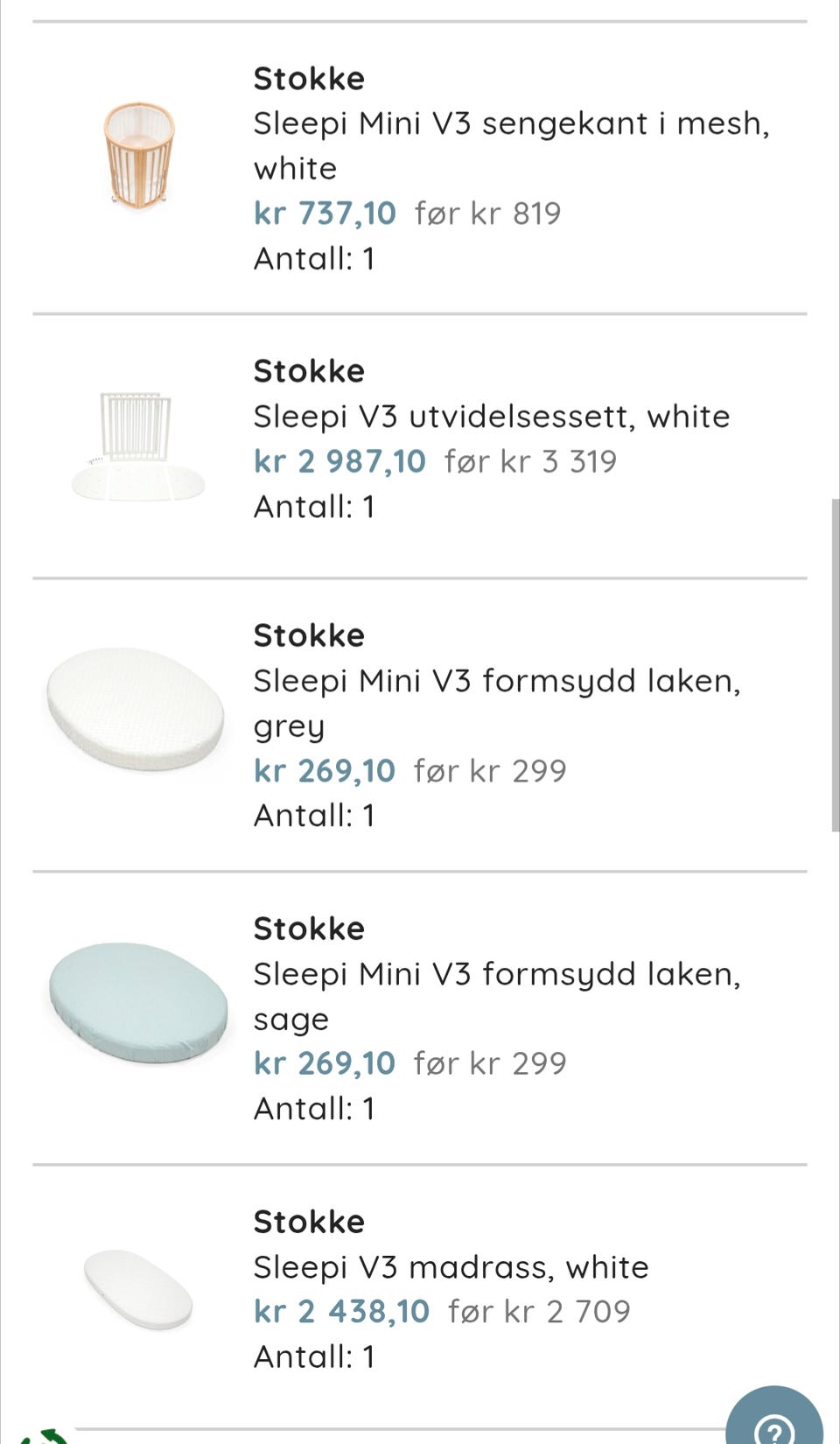This screenshot has width=840, height=1444.
Task: Select the grey formsydd laken image
Action: (136, 709)
